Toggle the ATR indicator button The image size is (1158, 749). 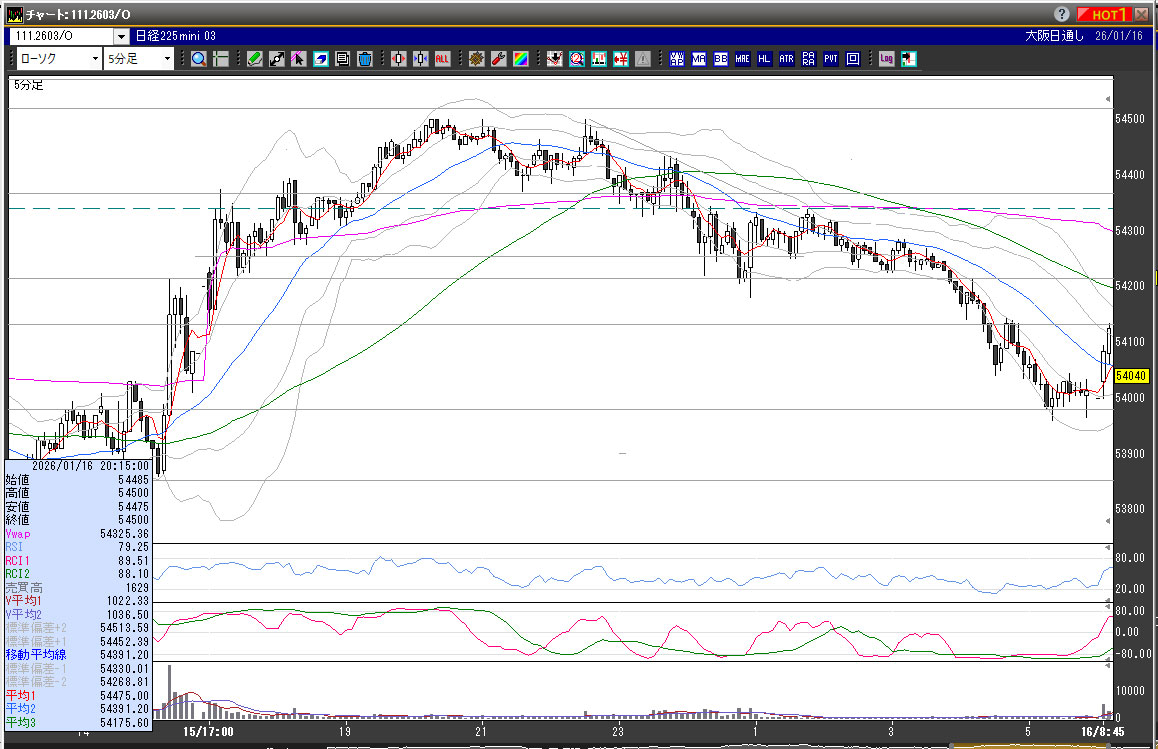(786, 59)
